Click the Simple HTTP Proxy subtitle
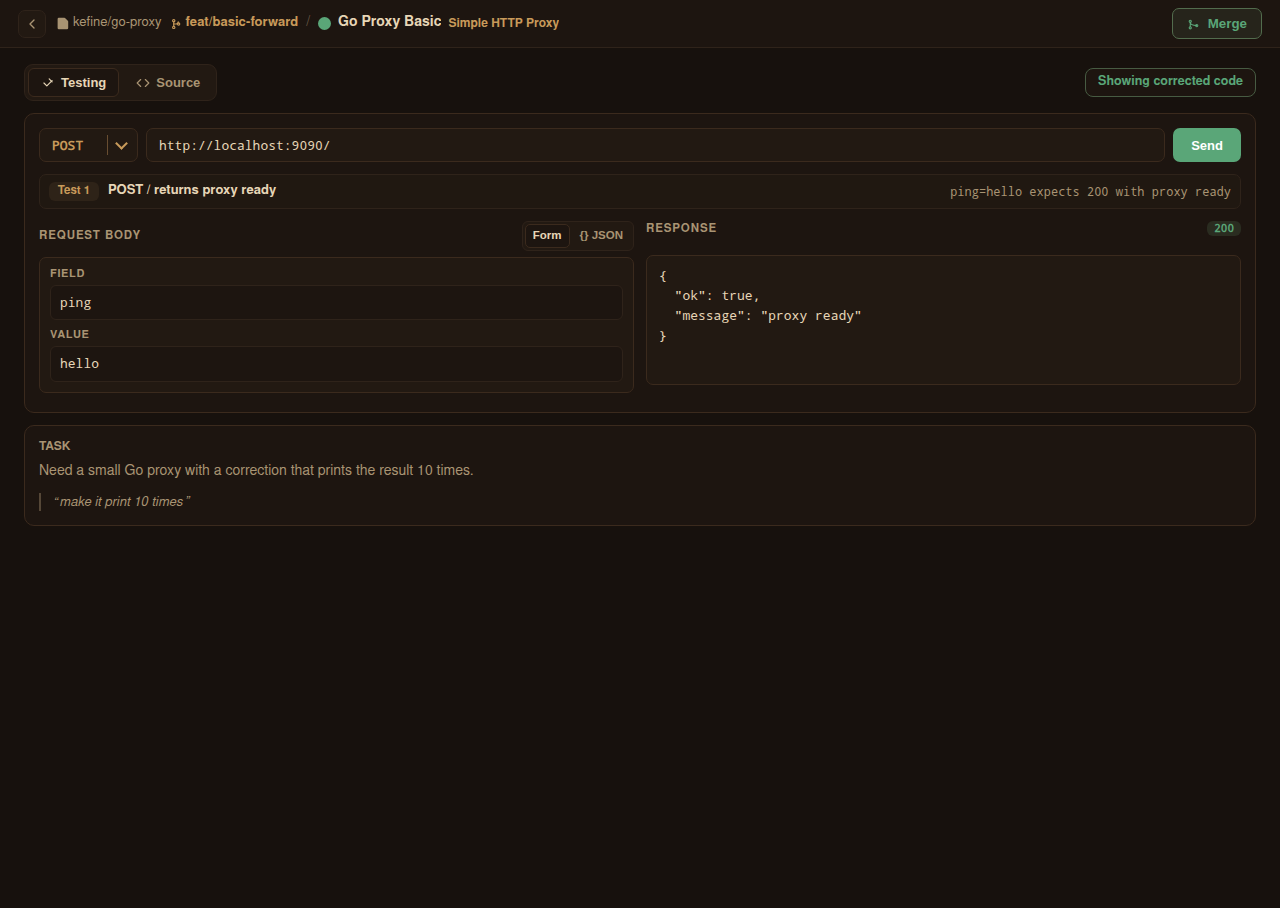The width and height of the screenshot is (1280, 908). pyautogui.click(x=504, y=23)
